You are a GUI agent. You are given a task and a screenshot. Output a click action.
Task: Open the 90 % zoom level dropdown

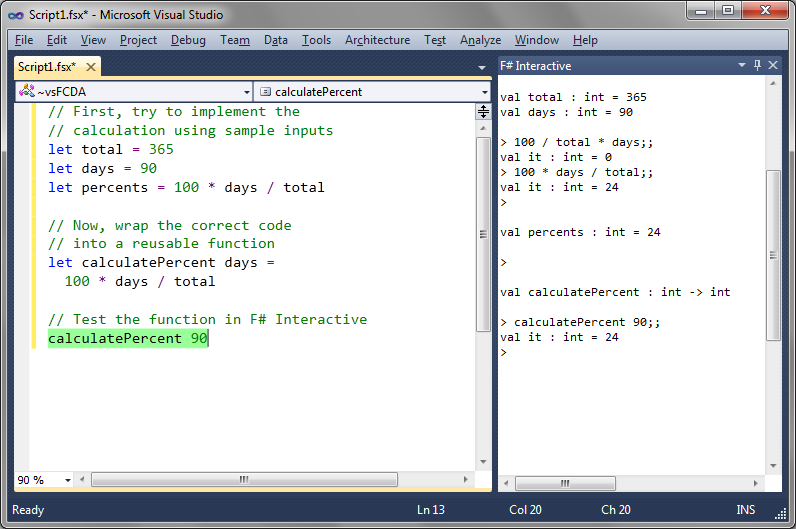coord(68,480)
